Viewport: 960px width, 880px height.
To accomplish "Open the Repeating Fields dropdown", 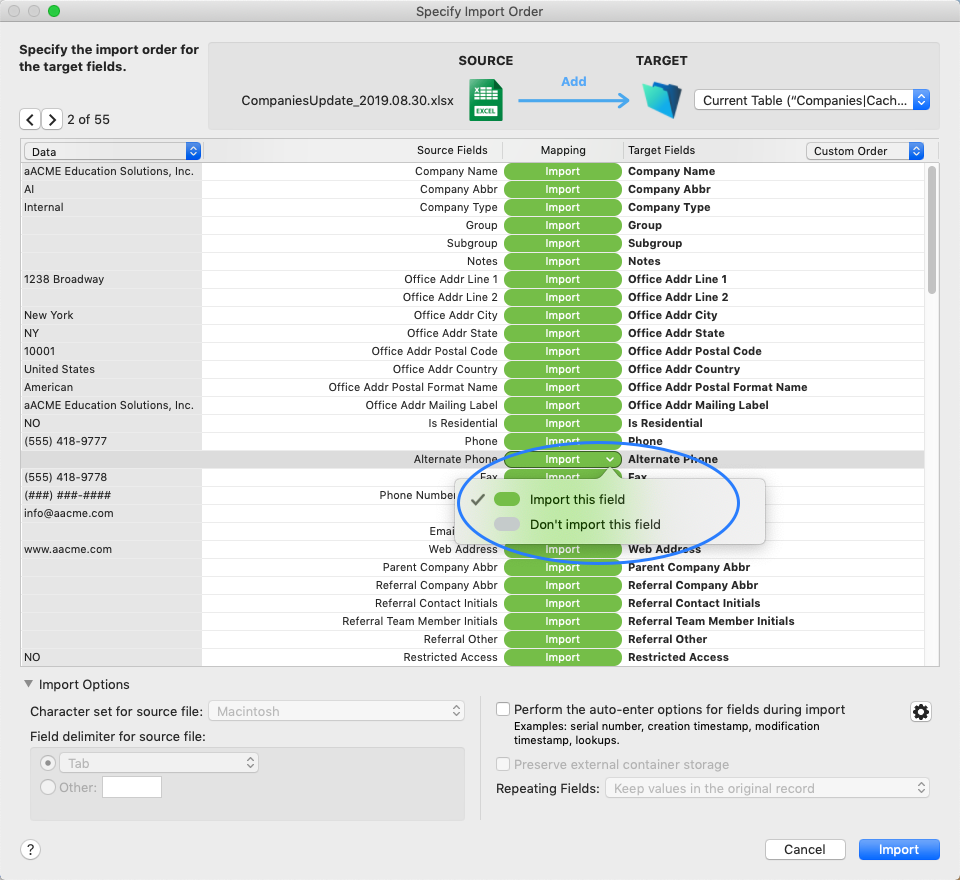I will click(x=767, y=788).
